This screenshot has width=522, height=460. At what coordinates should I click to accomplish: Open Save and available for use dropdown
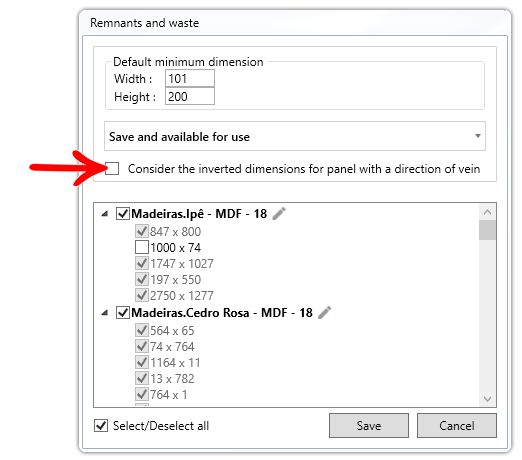(295, 136)
